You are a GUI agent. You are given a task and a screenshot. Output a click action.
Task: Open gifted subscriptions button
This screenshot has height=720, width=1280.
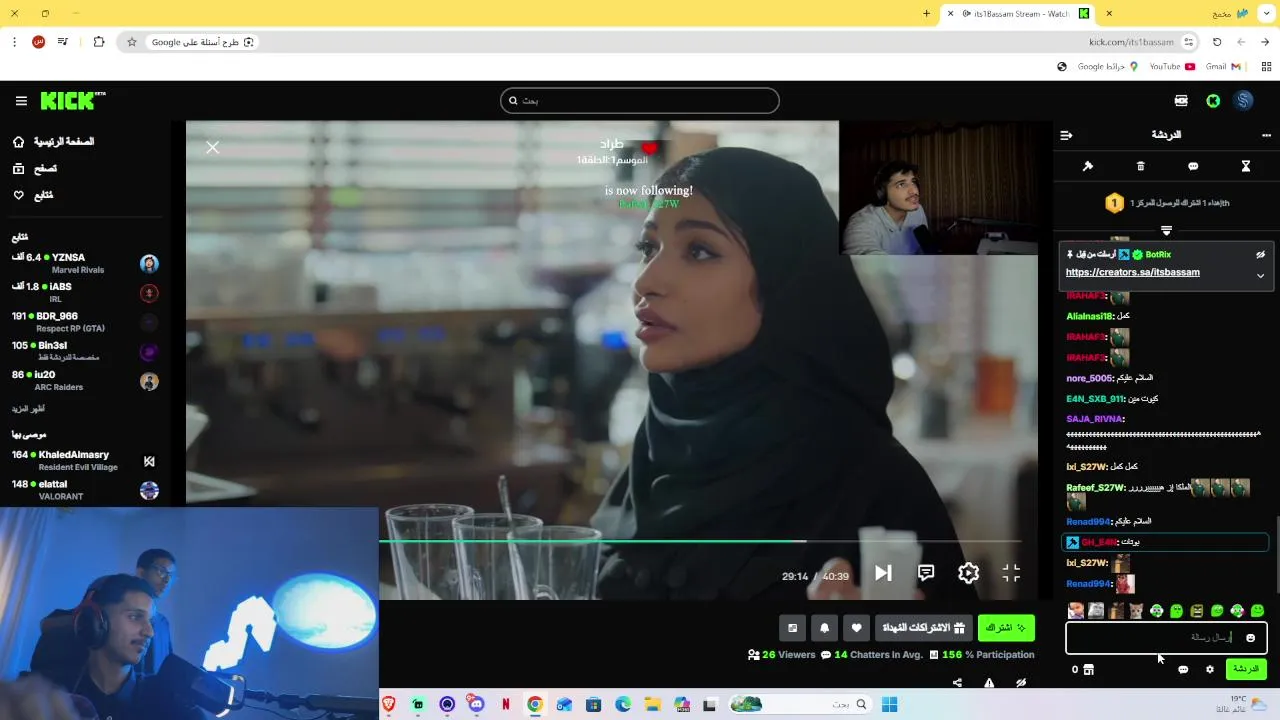(x=923, y=628)
